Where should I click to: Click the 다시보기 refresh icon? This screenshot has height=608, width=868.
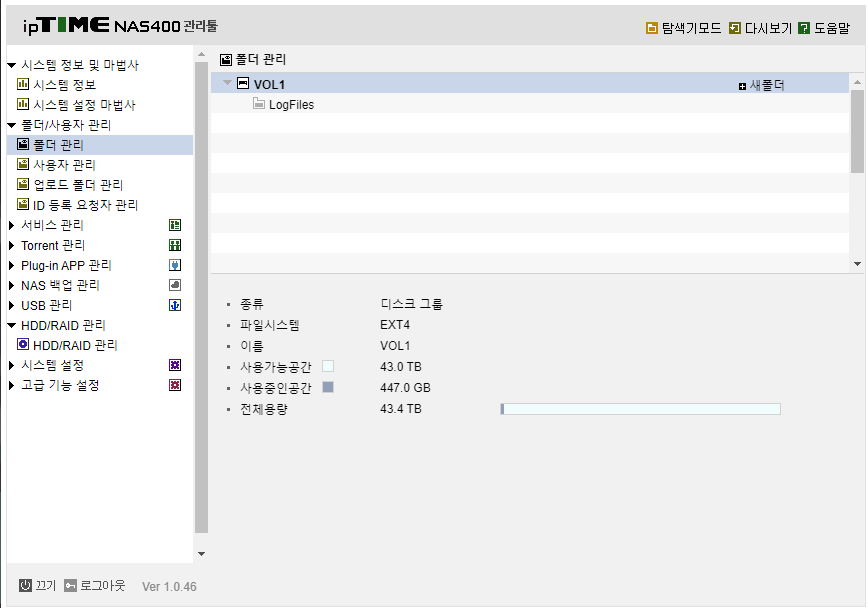click(x=735, y=28)
